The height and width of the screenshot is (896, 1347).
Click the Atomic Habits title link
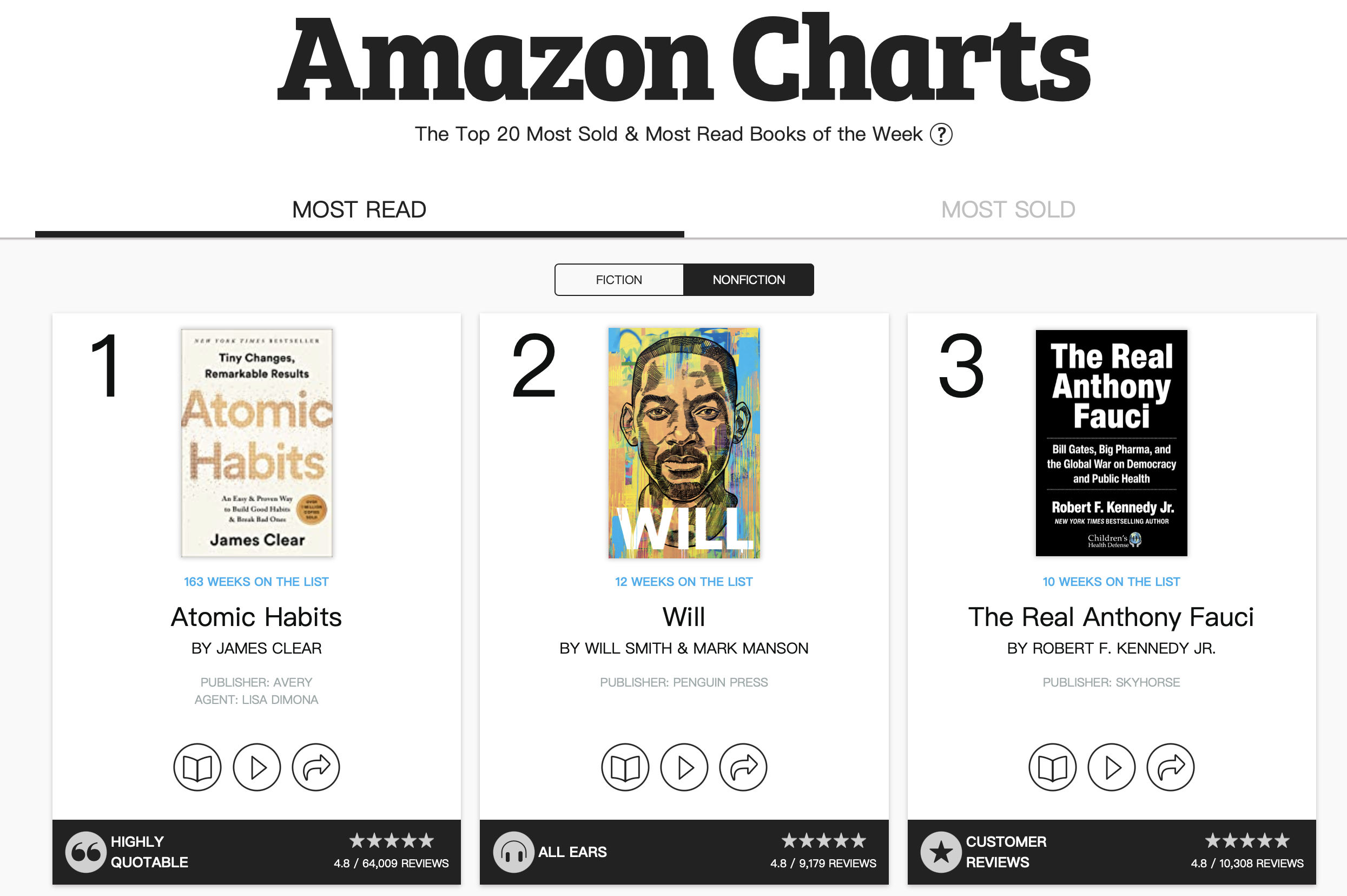tap(256, 617)
